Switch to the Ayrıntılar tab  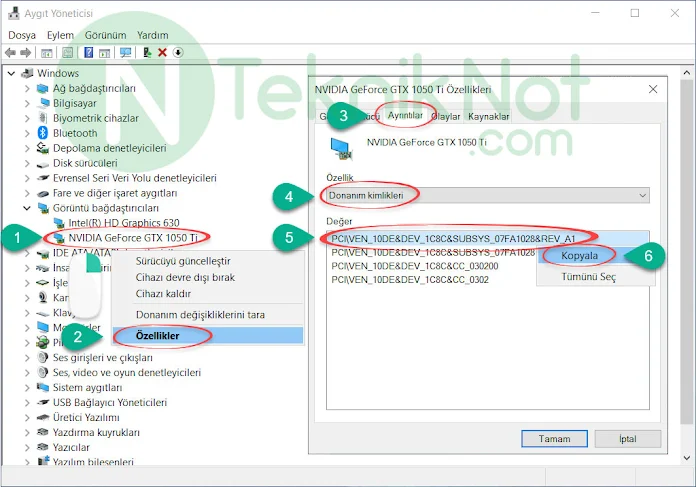click(x=405, y=115)
